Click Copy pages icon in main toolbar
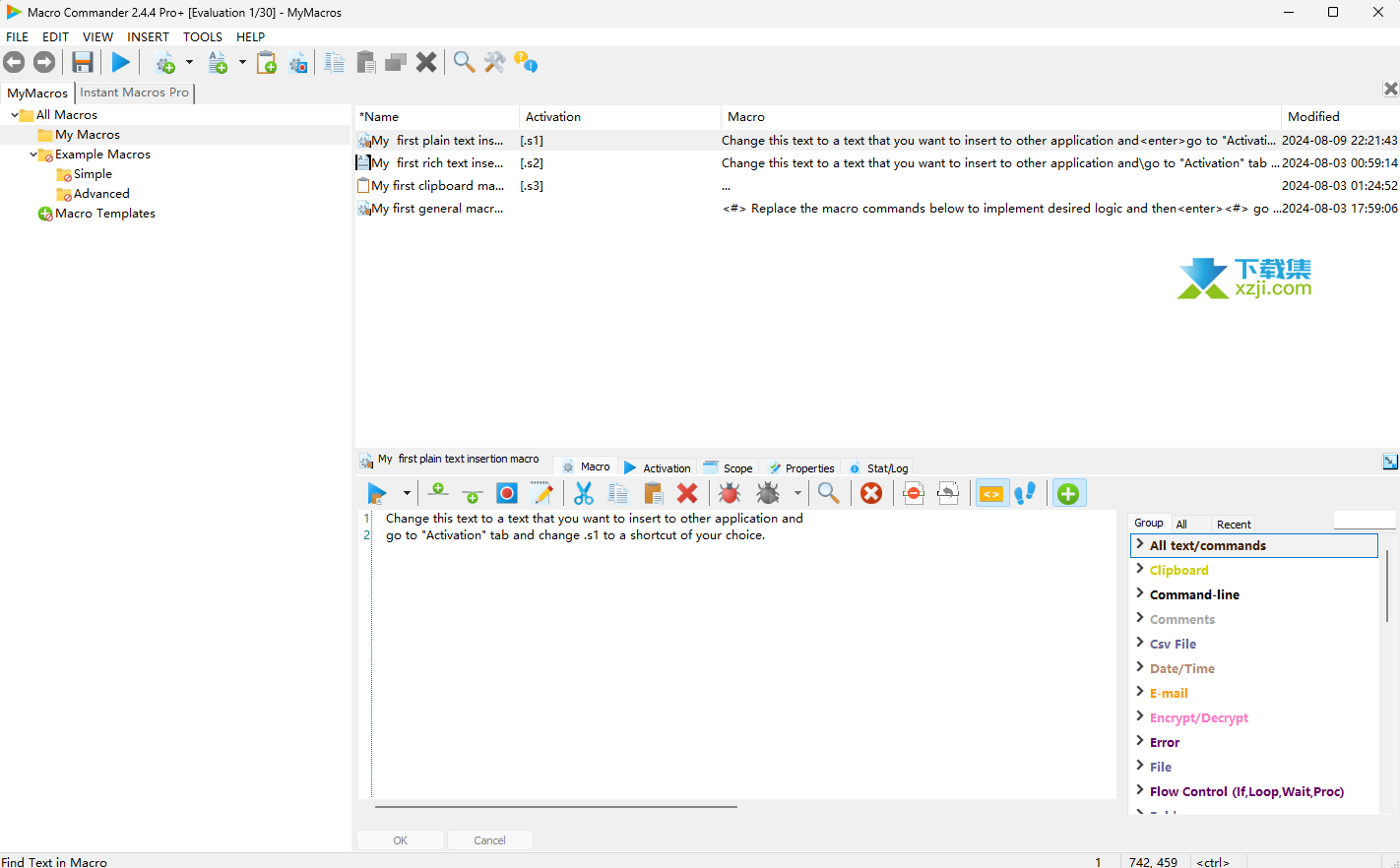Image resolution: width=1400 pixels, height=868 pixels. (x=335, y=63)
